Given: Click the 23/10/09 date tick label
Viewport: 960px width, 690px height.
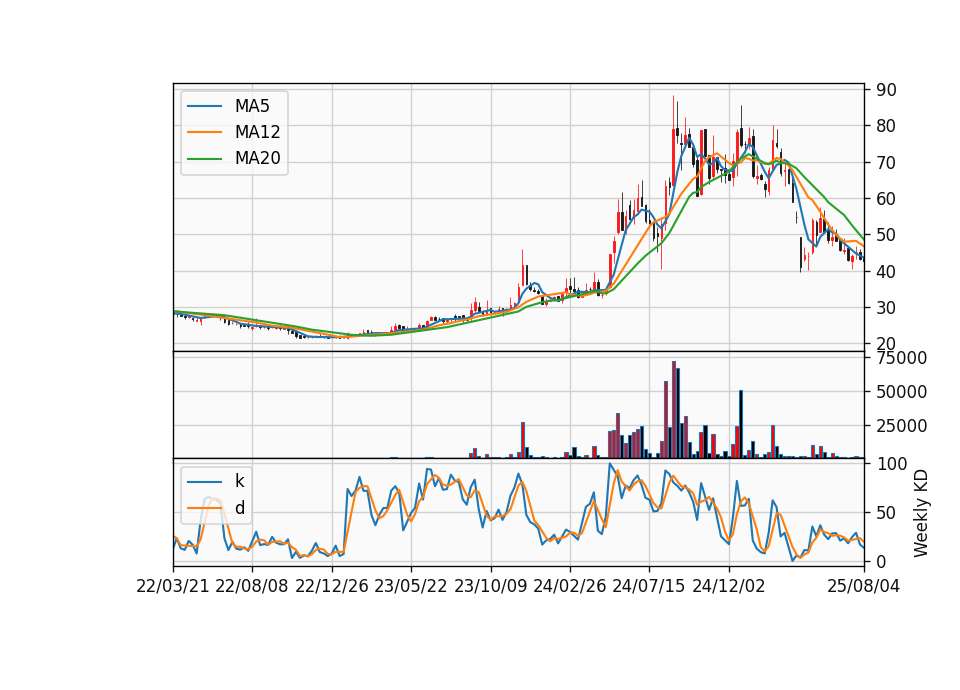Looking at the screenshot, I should pyautogui.click(x=490, y=586).
